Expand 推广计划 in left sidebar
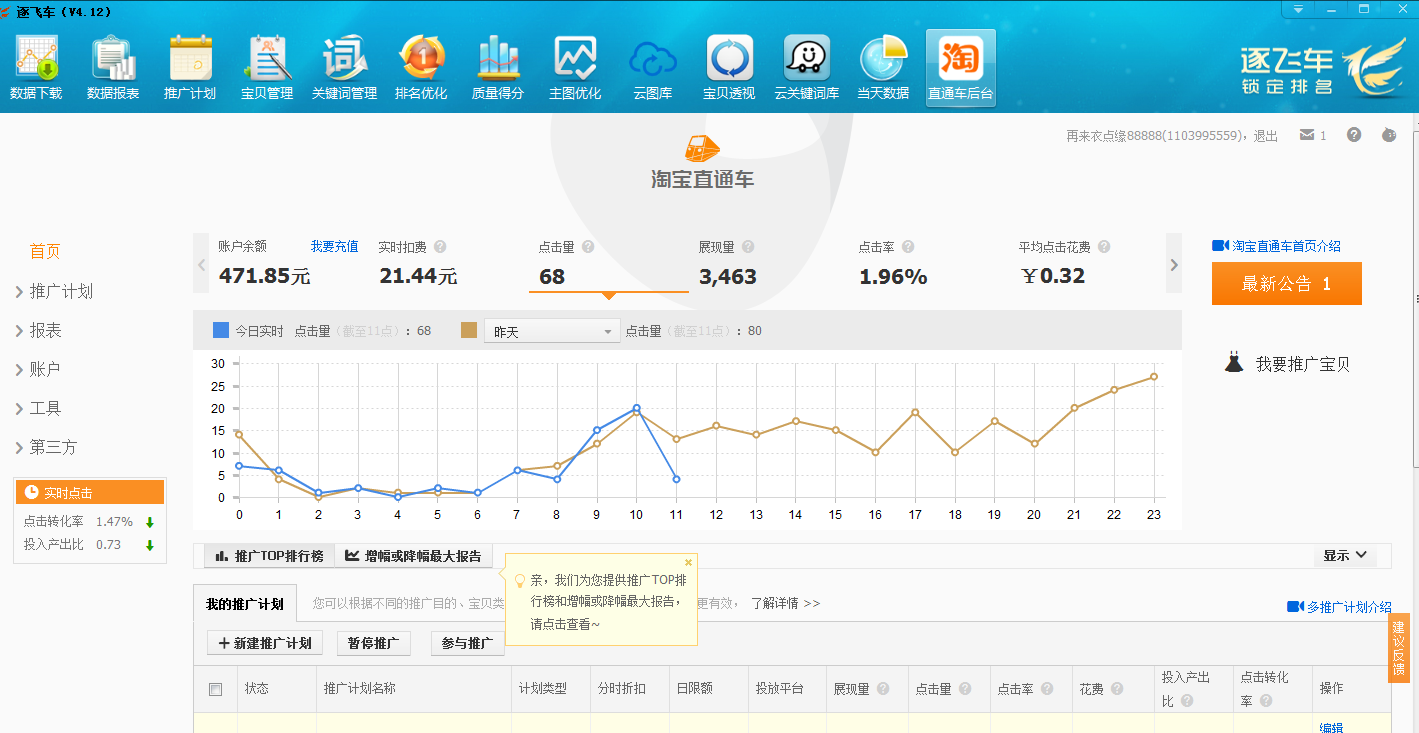 [x=55, y=291]
